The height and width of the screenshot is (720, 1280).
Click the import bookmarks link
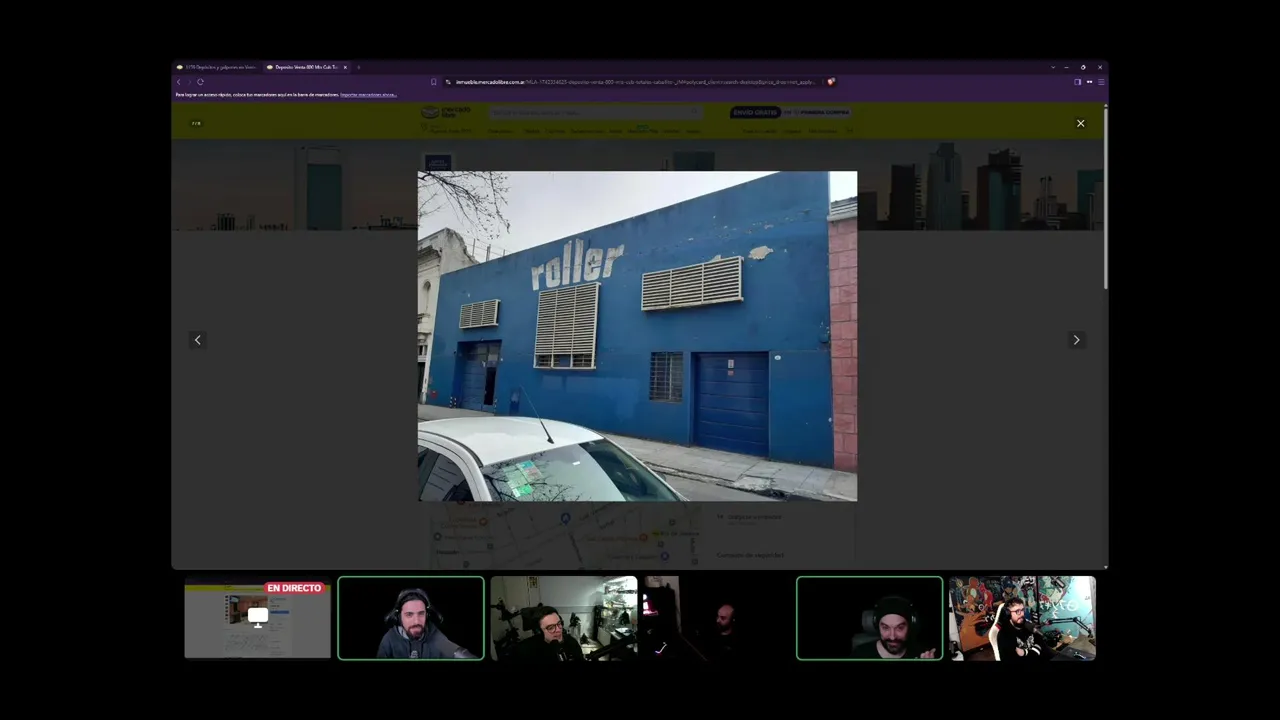pos(368,95)
